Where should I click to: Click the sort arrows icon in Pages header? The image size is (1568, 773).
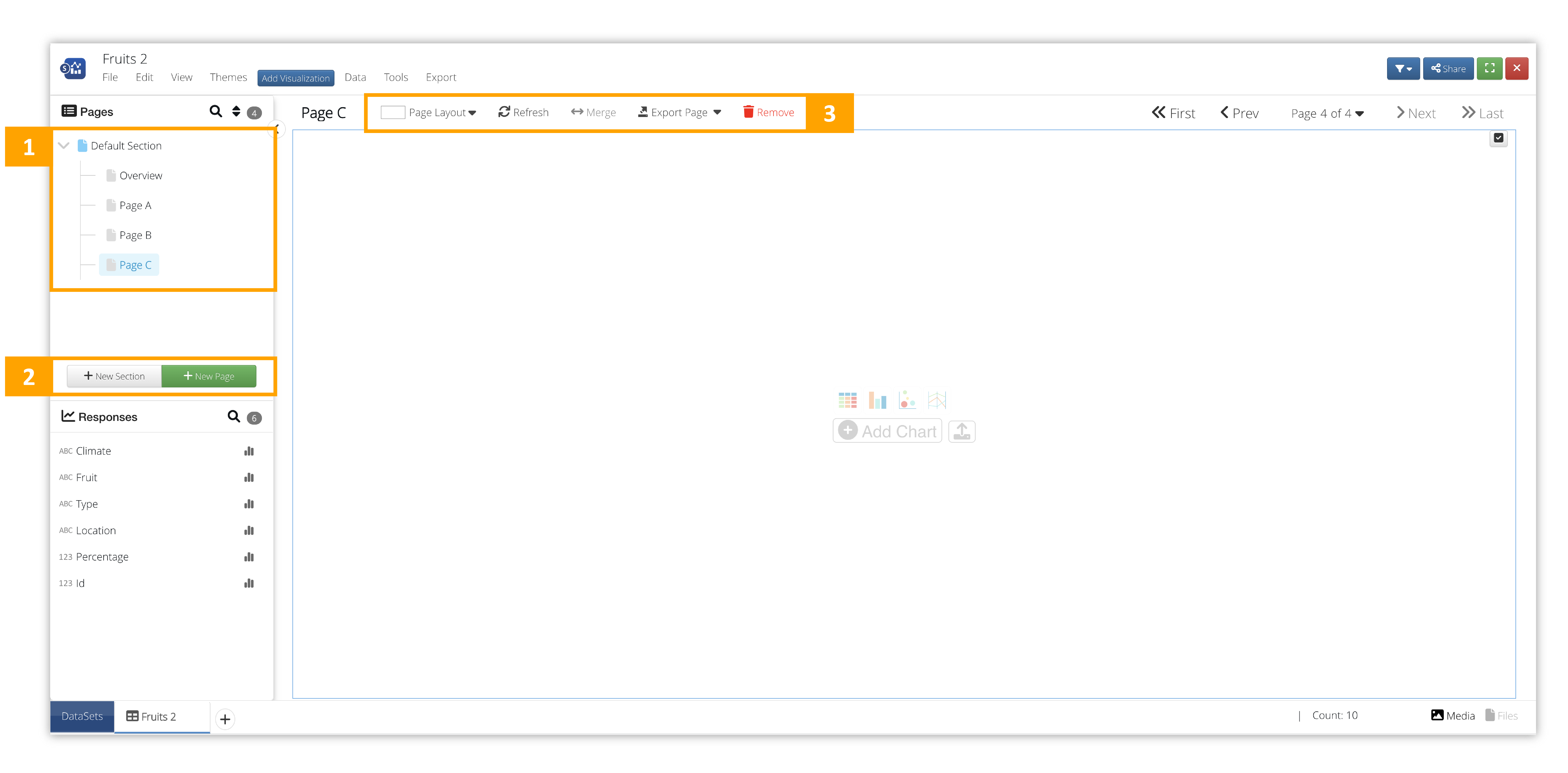236,112
